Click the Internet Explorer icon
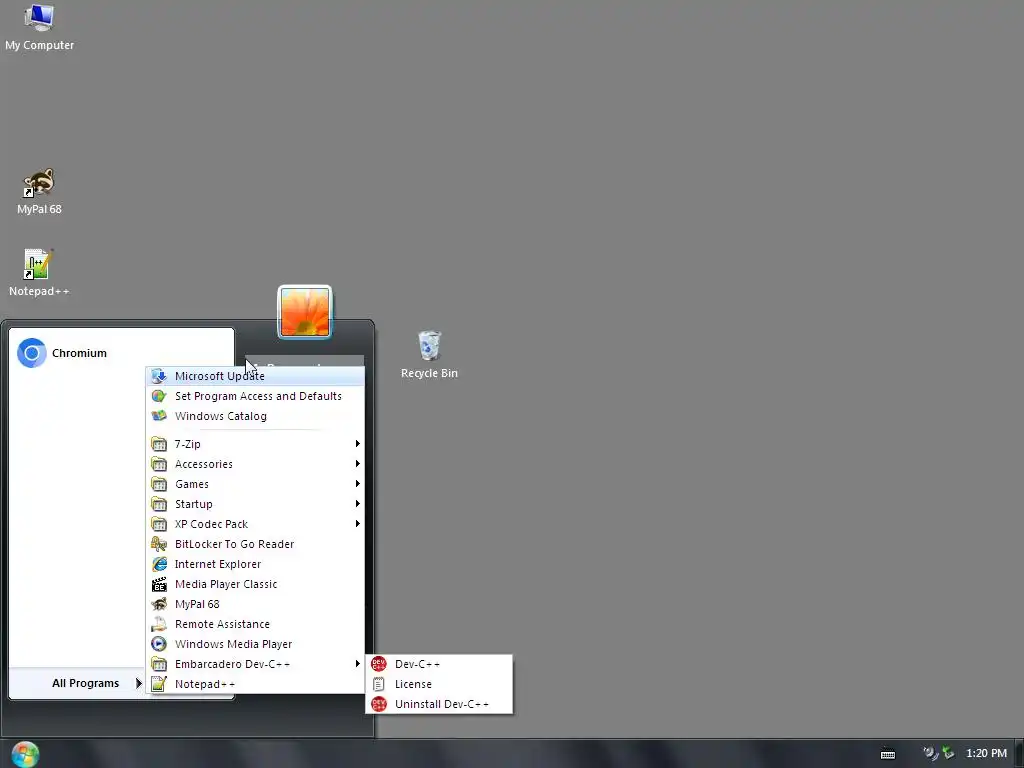This screenshot has height=768, width=1024. point(159,564)
